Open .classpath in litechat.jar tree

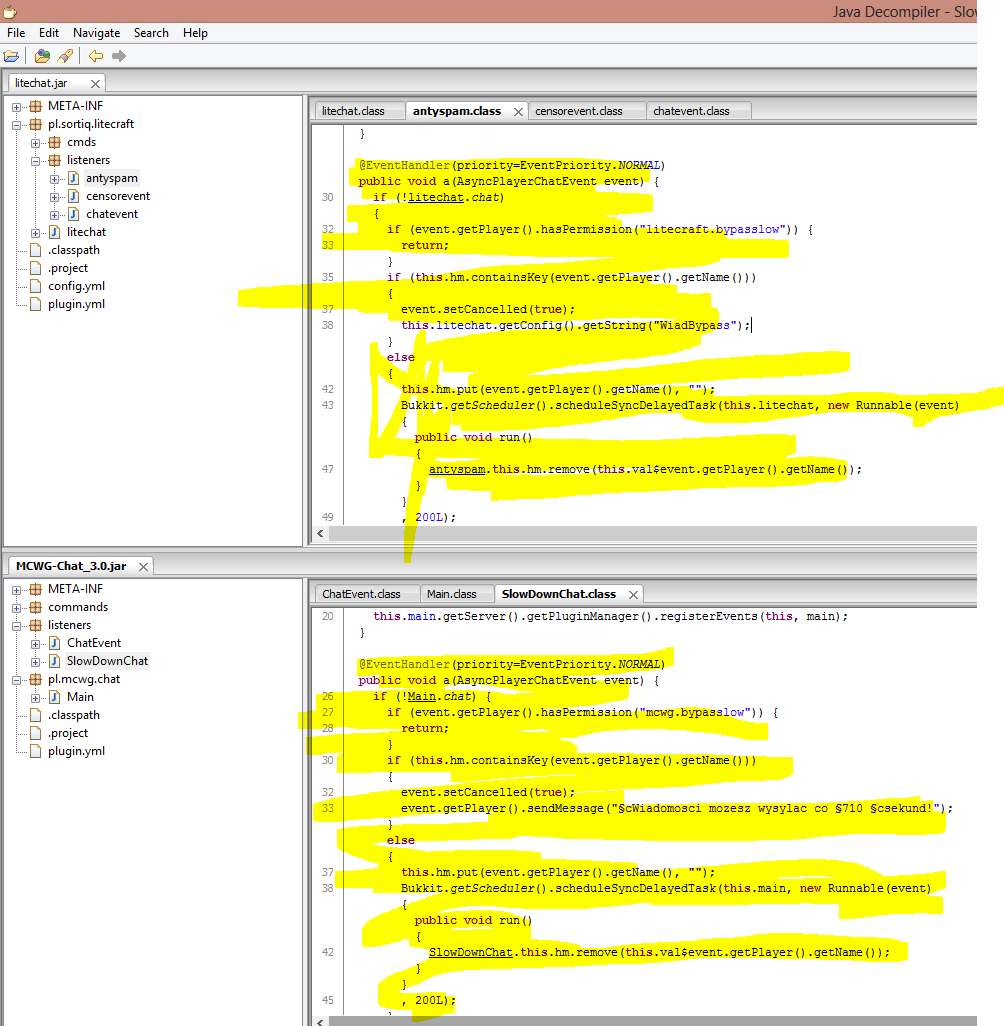point(74,250)
